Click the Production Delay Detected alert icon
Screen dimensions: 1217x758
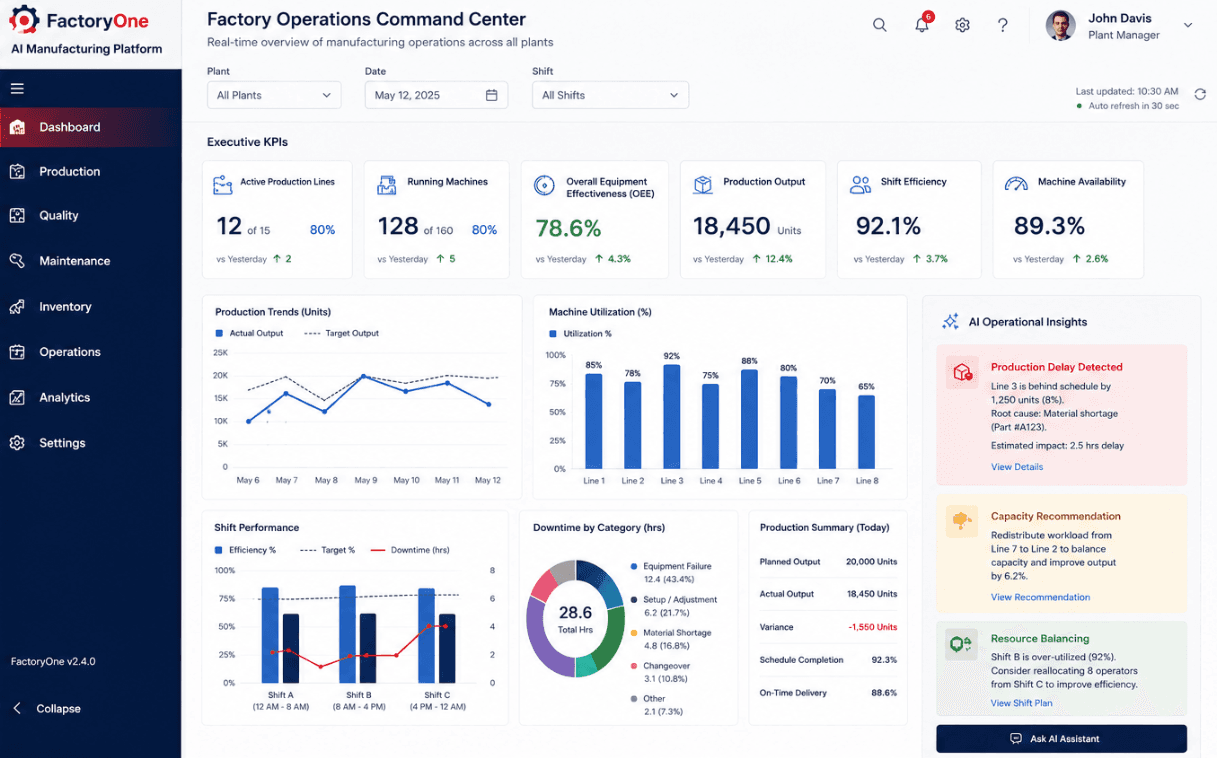(963, 372)
